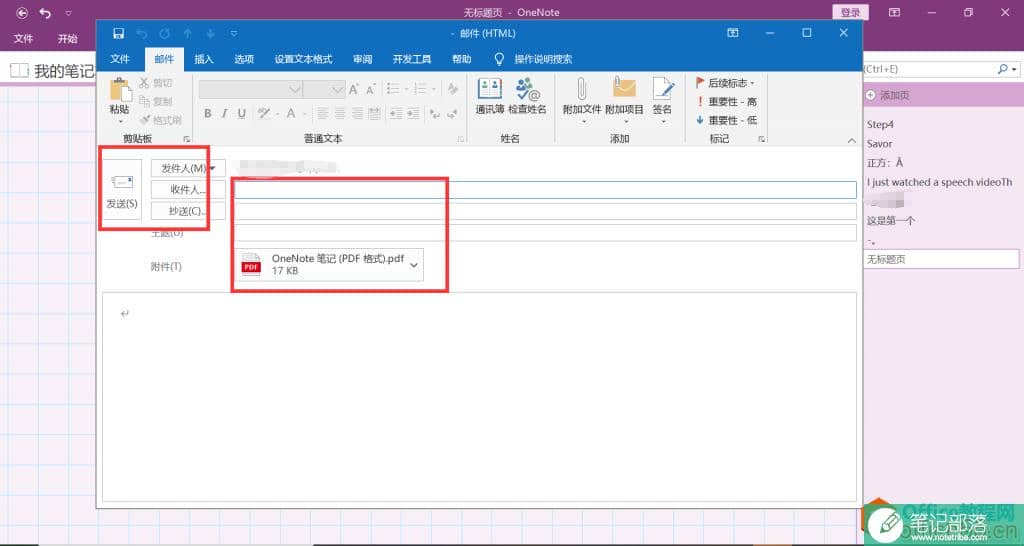Open Quick Access Toolbar customize dropdown
The height and width of the screenshot is (546, 1024).
[234, 33]
